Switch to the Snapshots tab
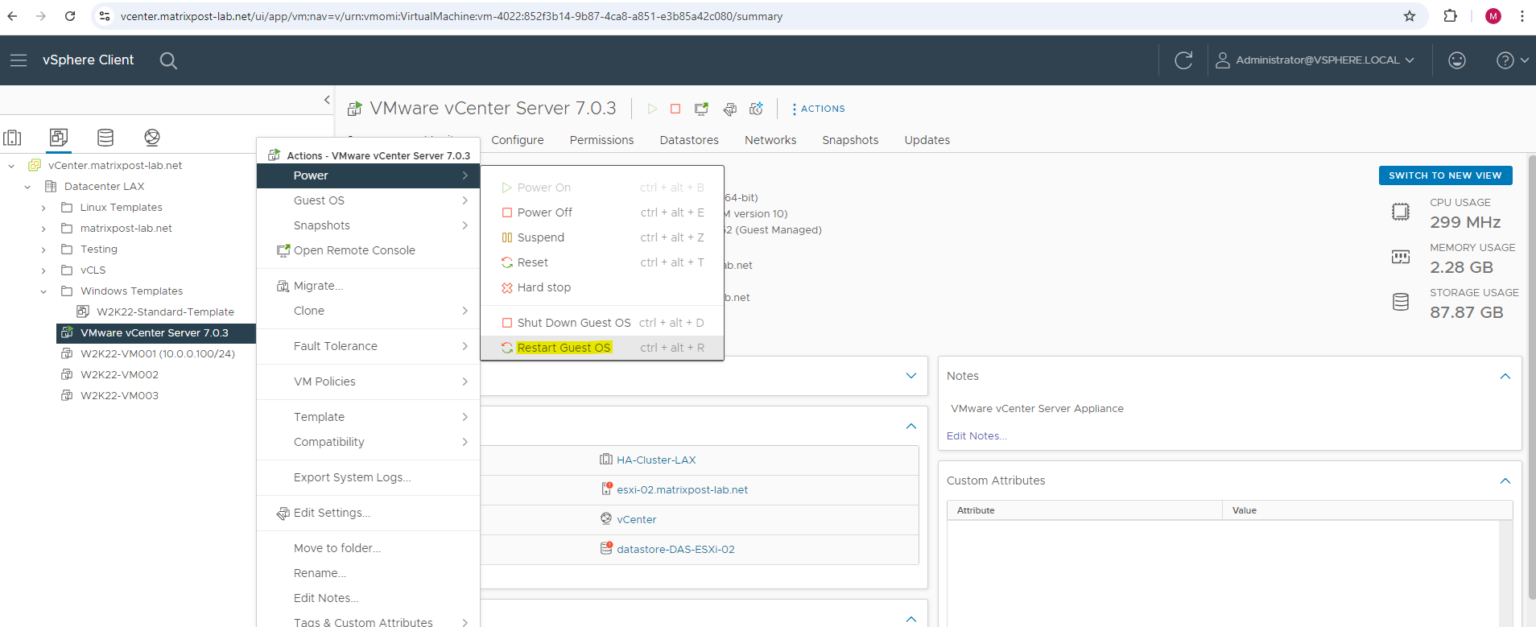The height and width of the screenshot is (627, 1536). pyautogui.click(x=850, y=140)
